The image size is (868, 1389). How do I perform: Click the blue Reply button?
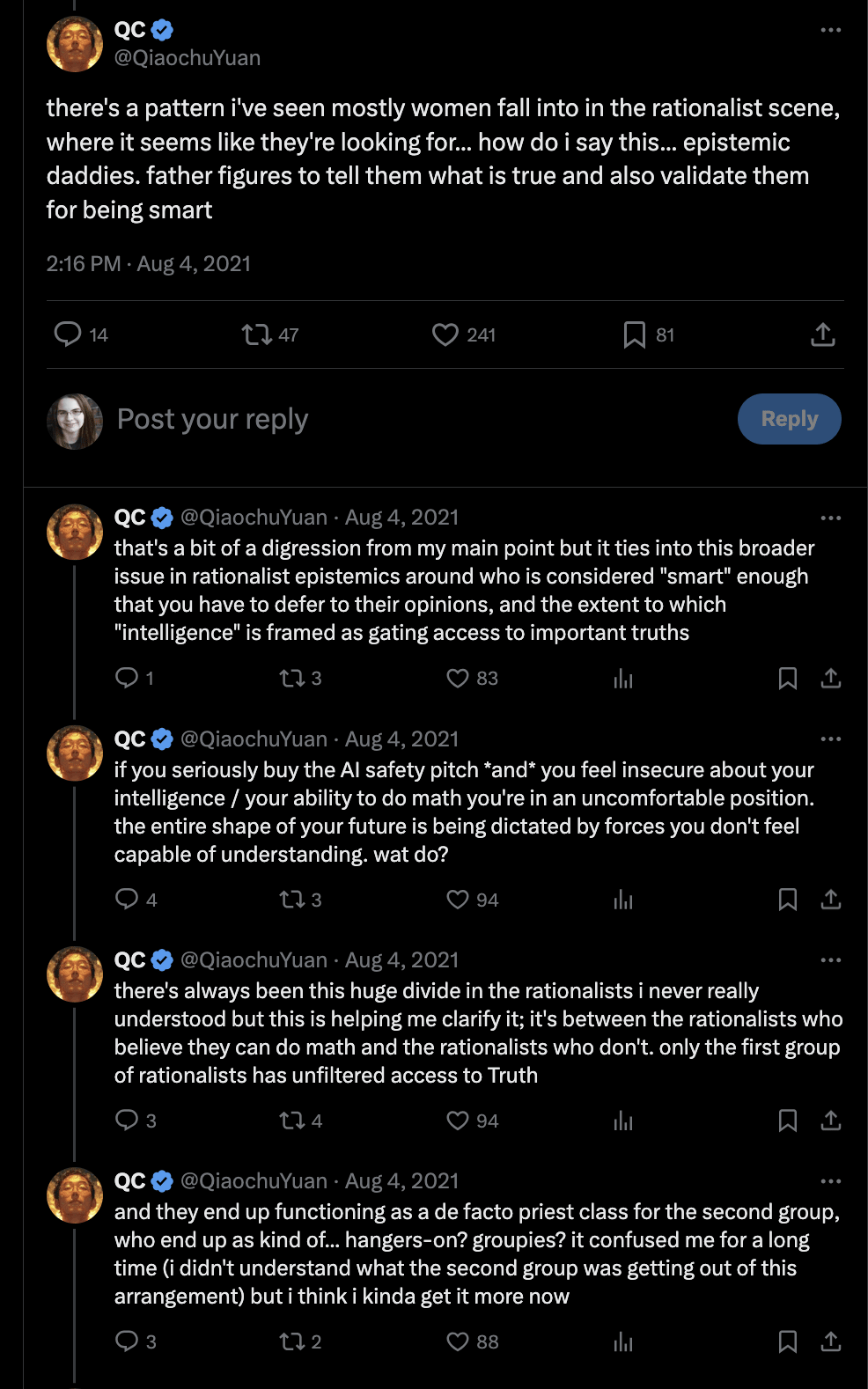[789, 419]
